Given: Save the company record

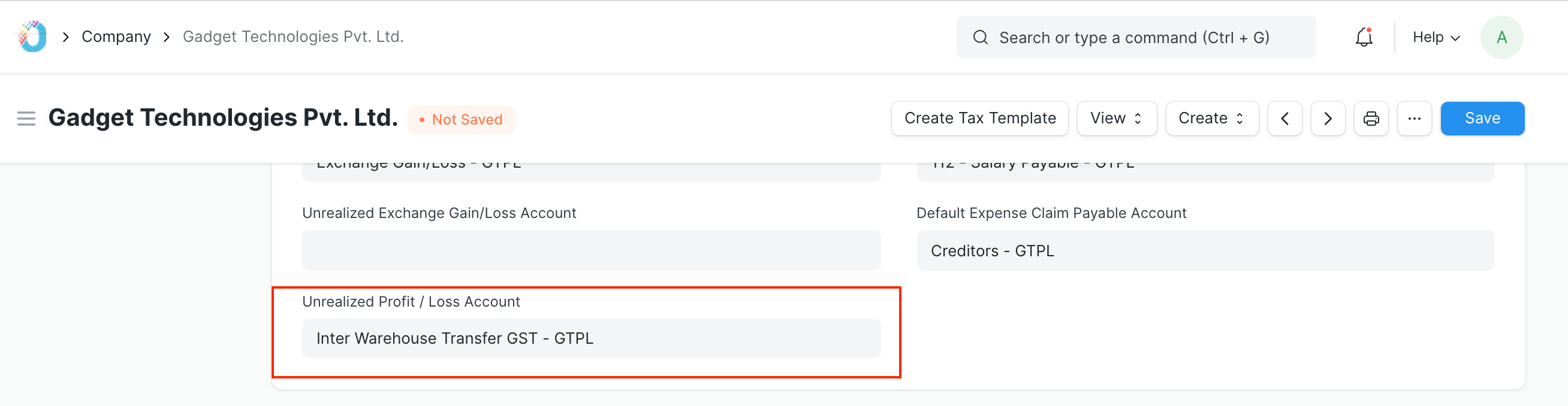Looking at the screenshot, I should click(x=1482, y=119).
